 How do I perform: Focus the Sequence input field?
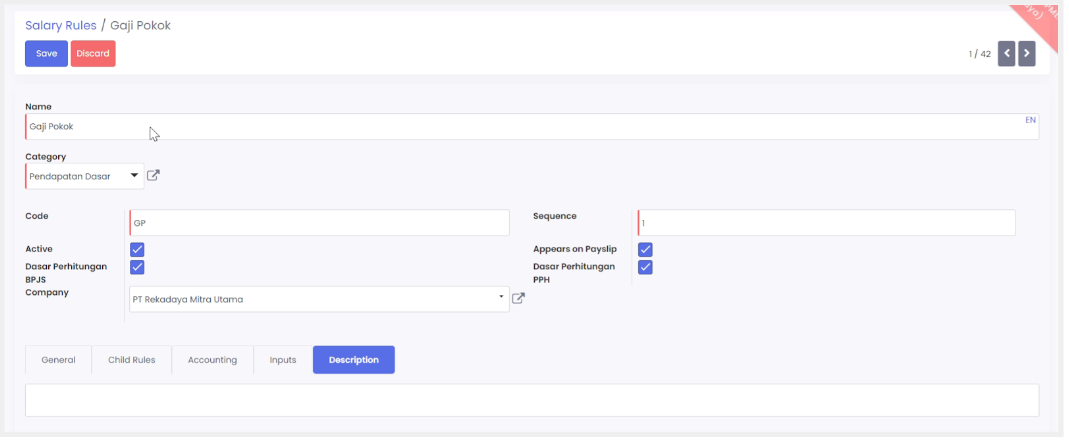tap(826, 223)
